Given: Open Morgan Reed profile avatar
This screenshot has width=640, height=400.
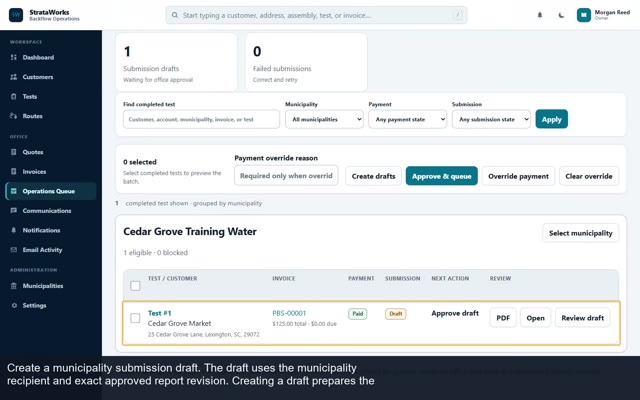Looking at the screenshot, I should (584, 15).
